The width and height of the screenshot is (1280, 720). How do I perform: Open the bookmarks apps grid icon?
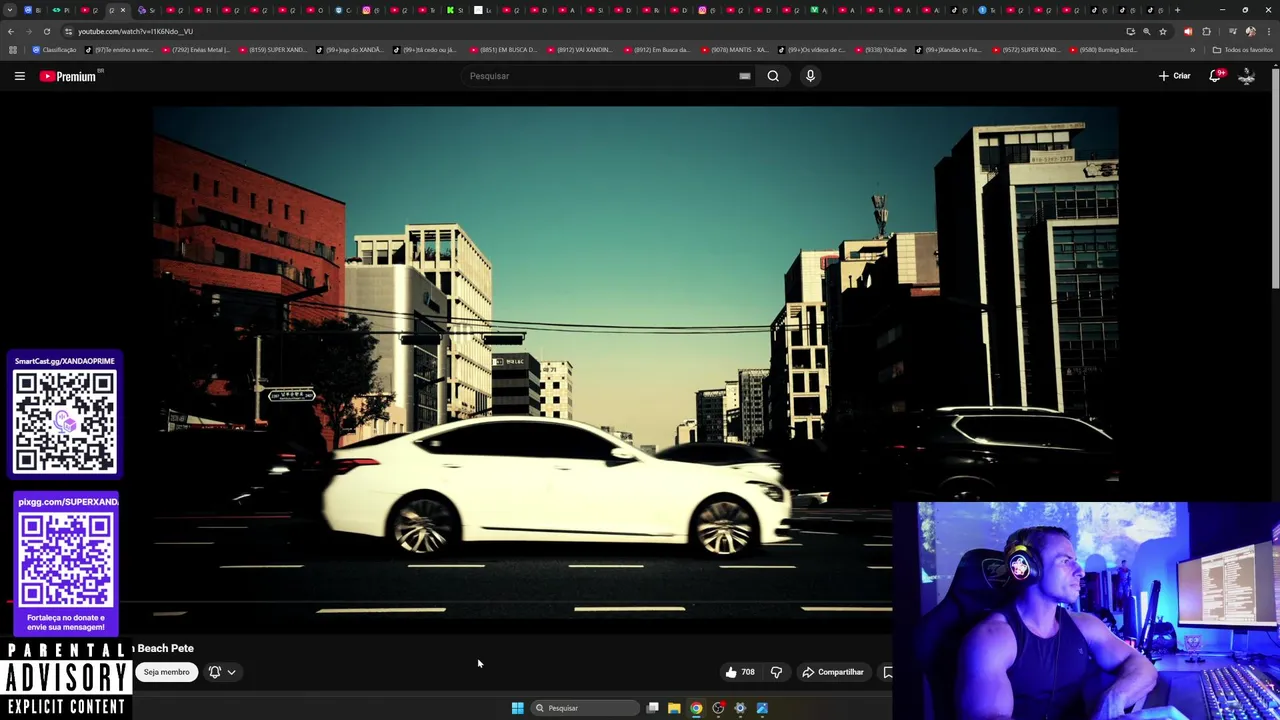pos(12,50)
